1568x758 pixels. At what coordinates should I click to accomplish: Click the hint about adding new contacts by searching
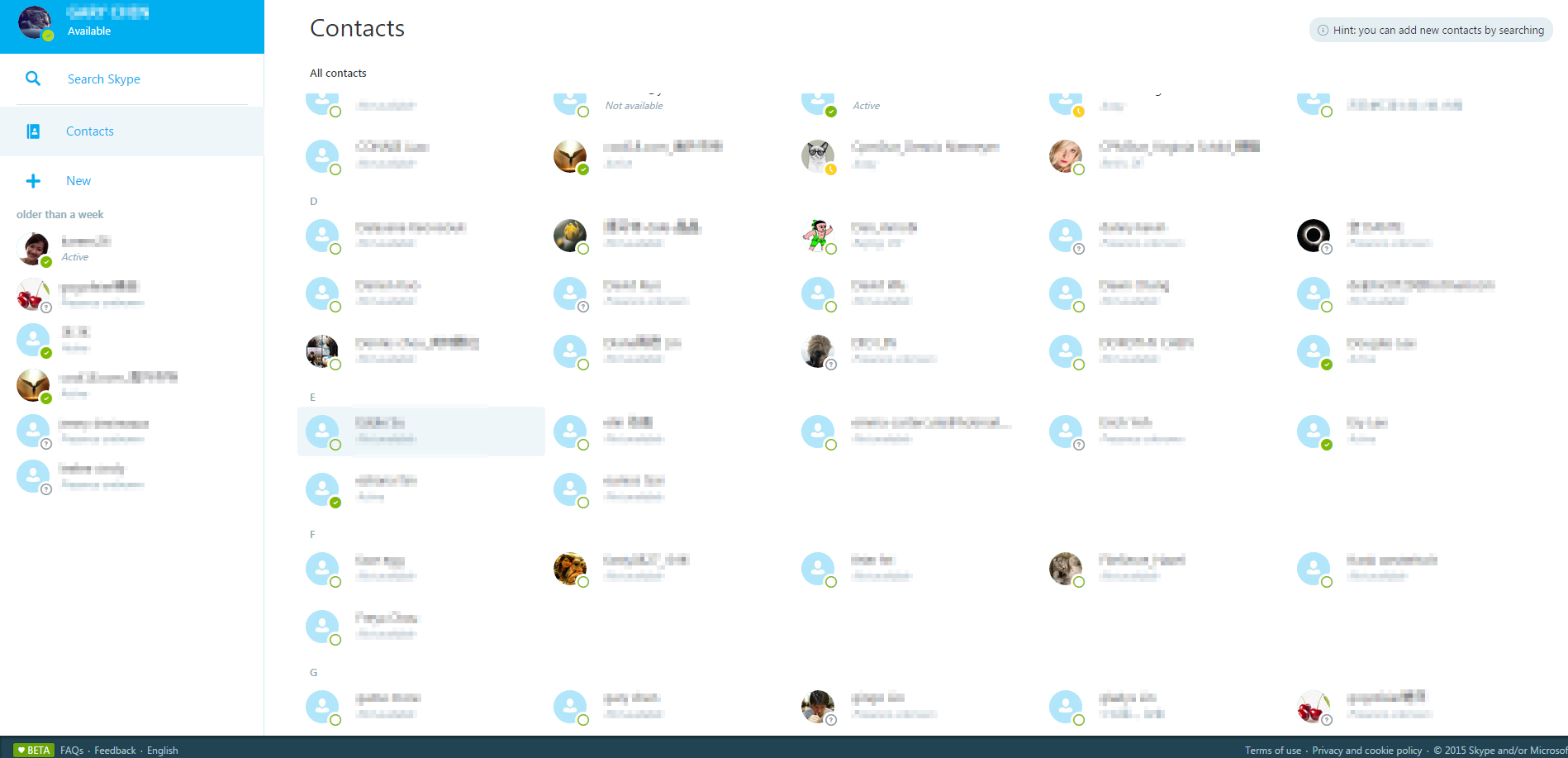(1431, 31)
